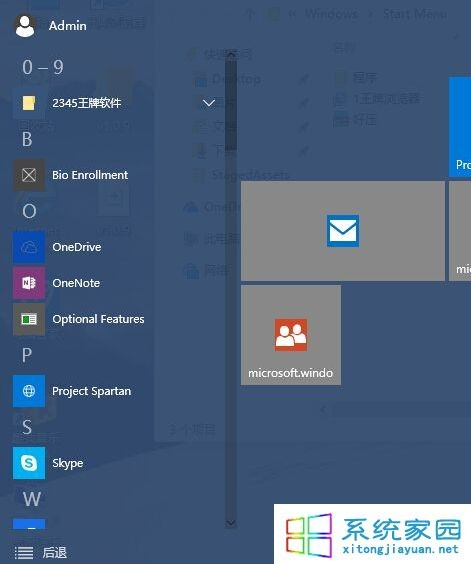Jump to the B letter group
The width and height of the screenshot is (471, 564).
pyautogui.click(x=27, y=140)
